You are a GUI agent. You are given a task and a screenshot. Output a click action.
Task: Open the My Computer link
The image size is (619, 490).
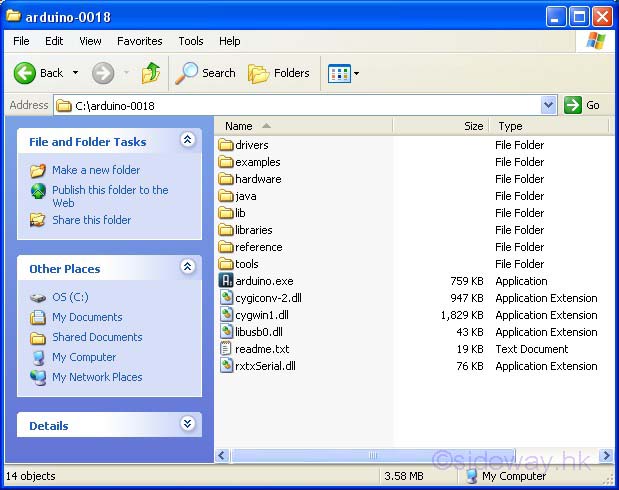(84, 357)
